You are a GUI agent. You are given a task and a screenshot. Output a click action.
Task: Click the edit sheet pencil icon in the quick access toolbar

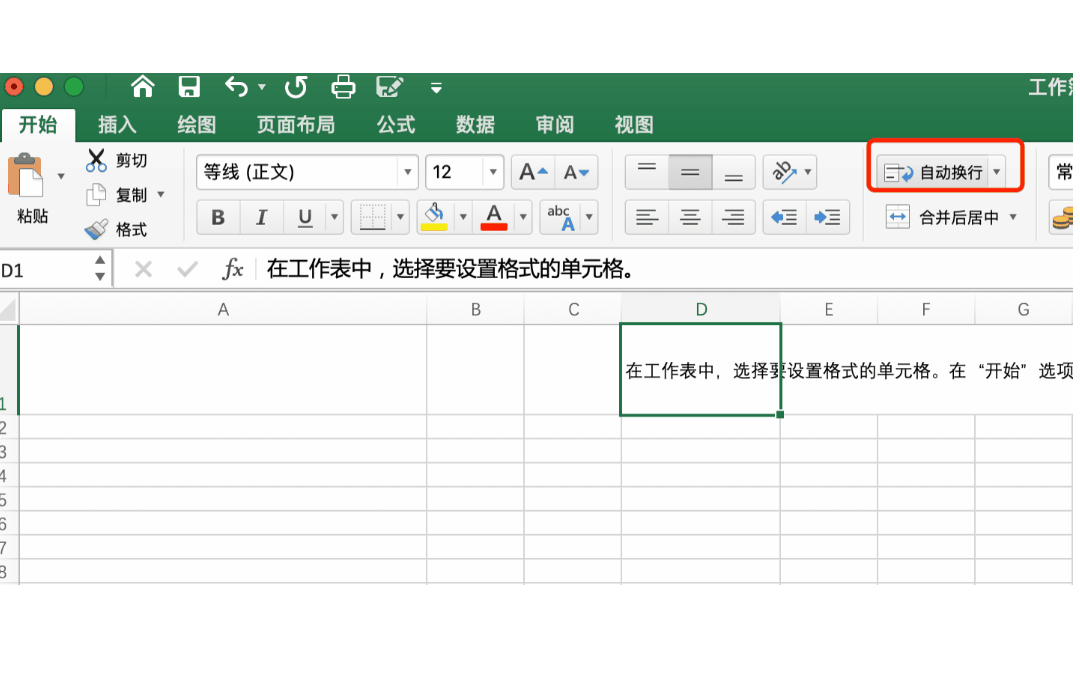pyautogui.click(x=389, y=87)
